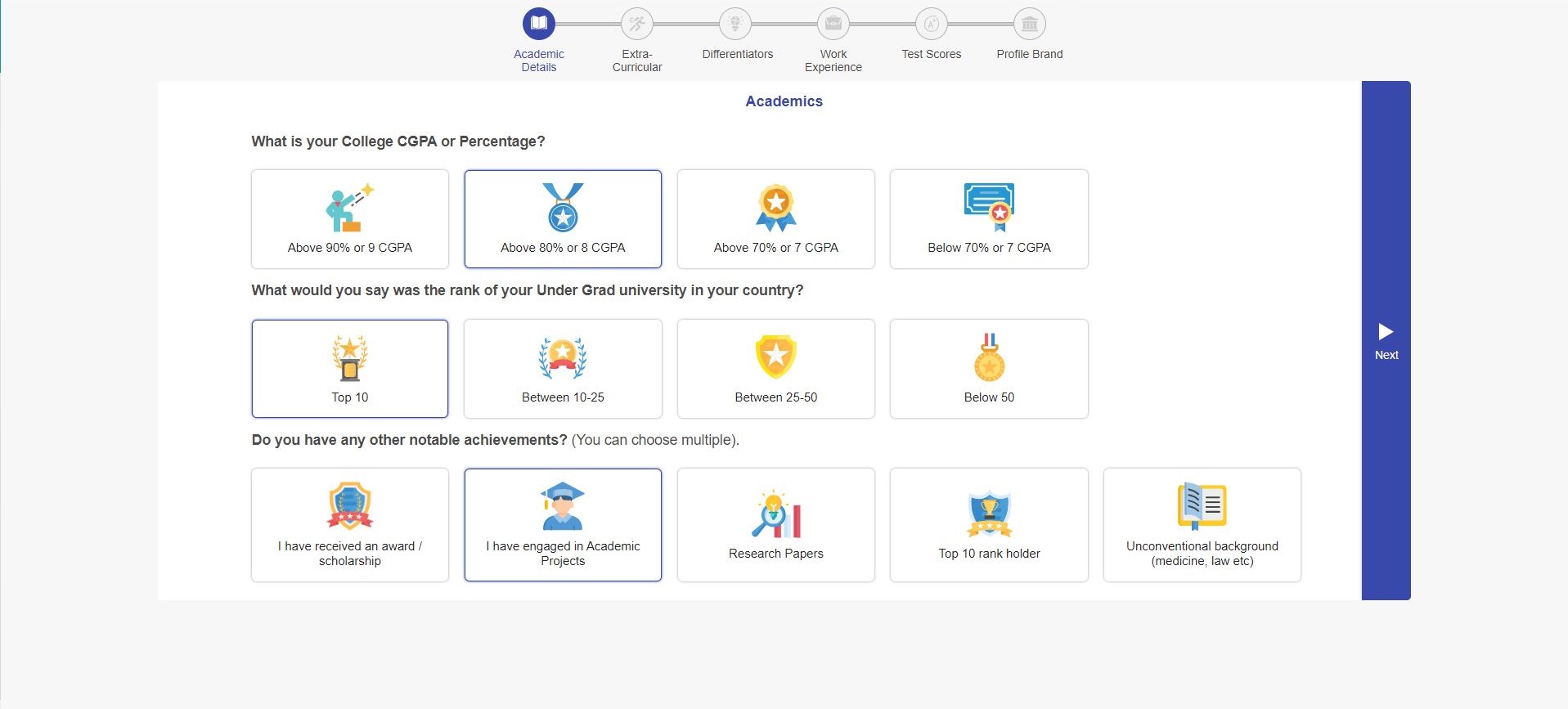Select the Top 10 university rank label
1568x709 pixels.
coord(350,397)
